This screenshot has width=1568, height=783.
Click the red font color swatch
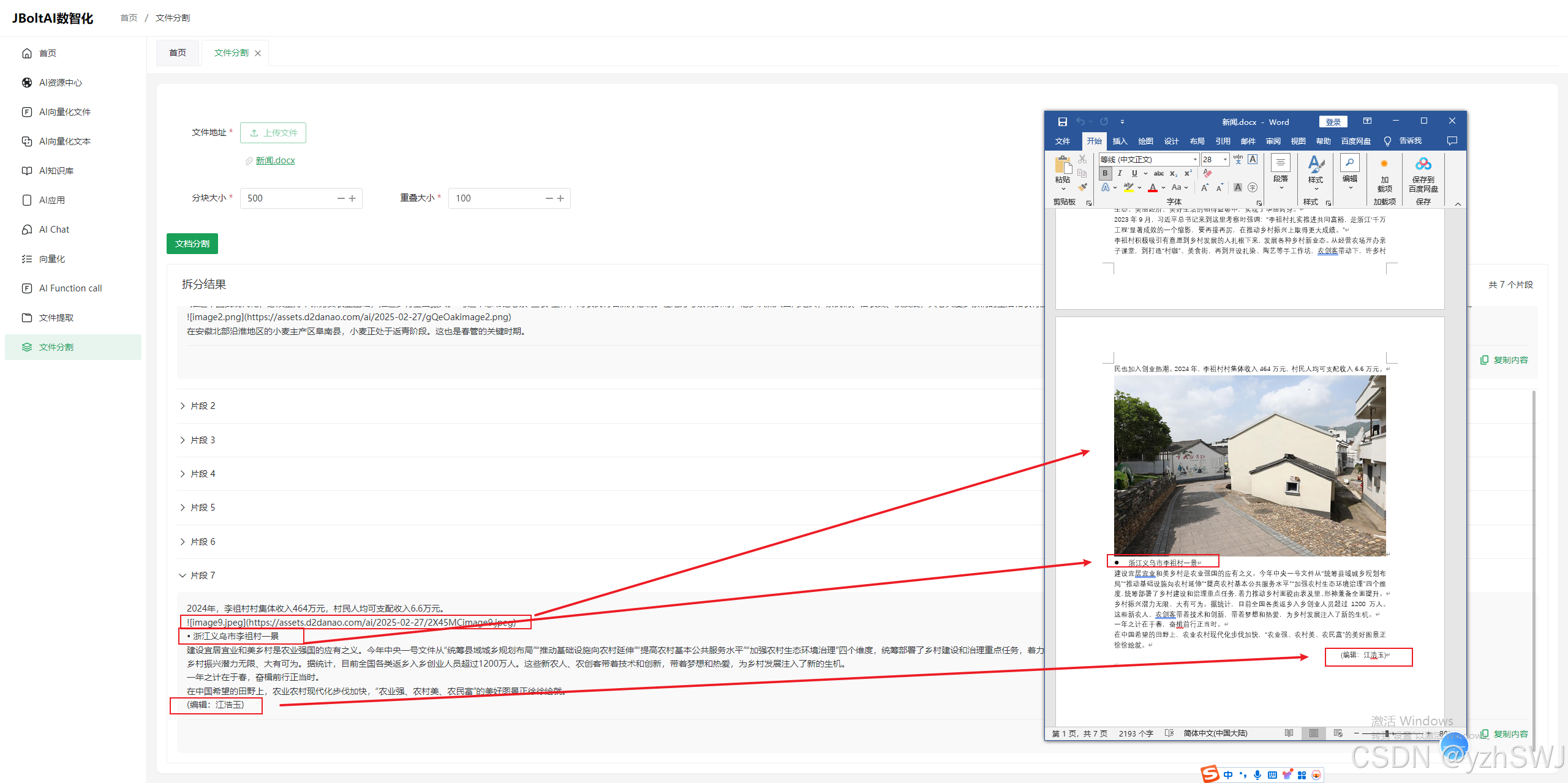[x=1153, y=188]
